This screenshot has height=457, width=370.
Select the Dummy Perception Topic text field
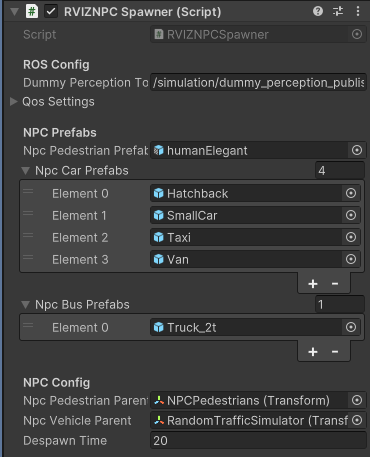[x=258, y=82]
